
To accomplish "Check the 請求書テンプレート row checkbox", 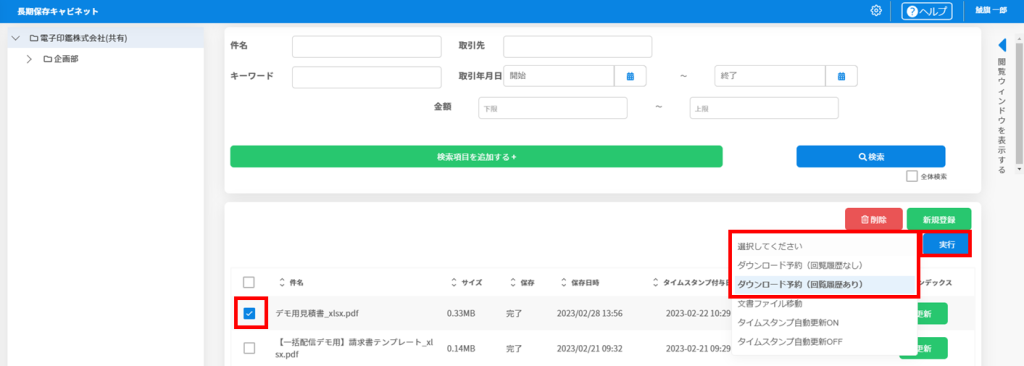I will pos(249,348).
